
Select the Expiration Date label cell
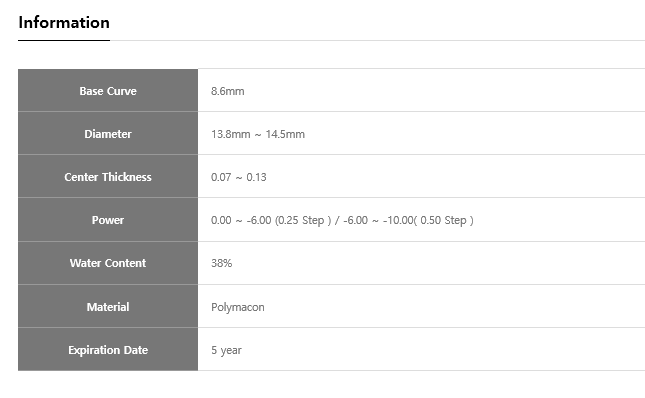pyautogui.click(x=108, y=349)
